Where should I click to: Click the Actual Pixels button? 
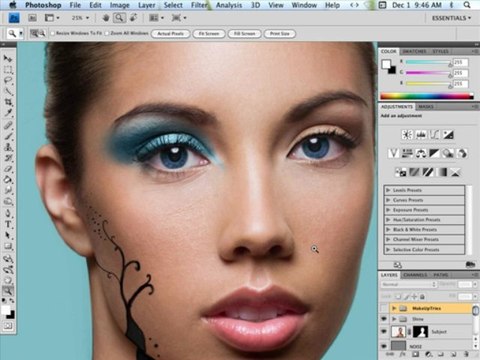[x=170, y=34]
